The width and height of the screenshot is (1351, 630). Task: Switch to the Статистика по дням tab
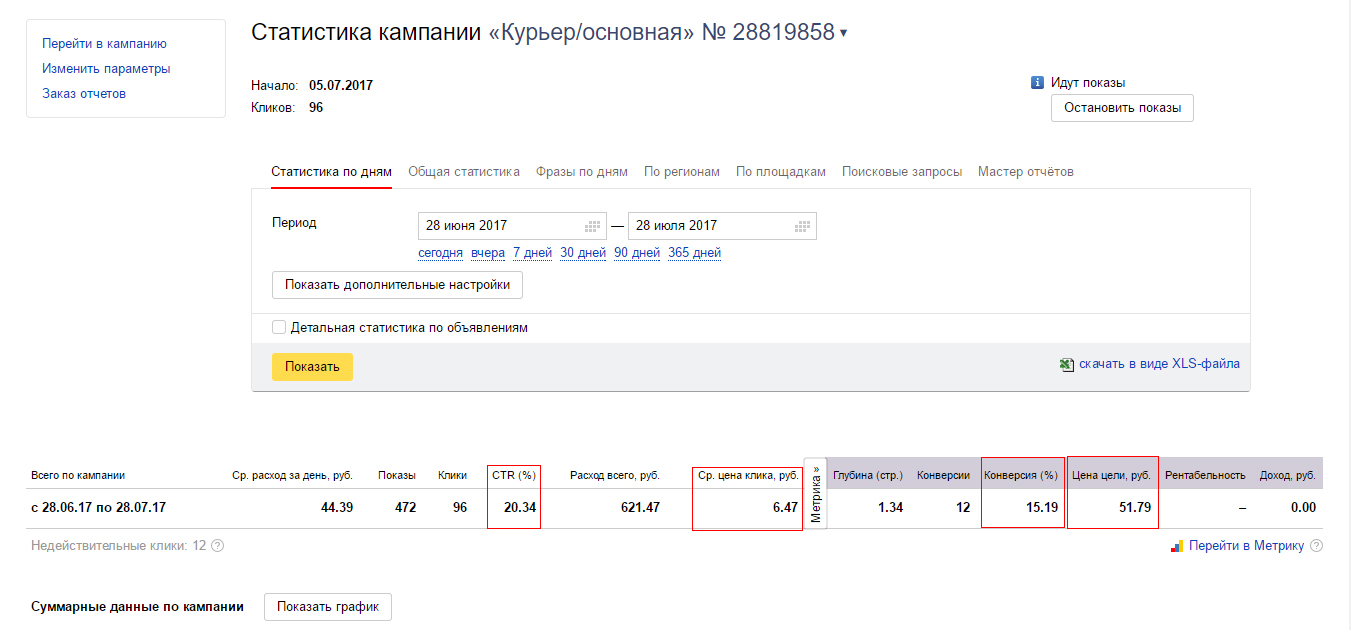click(331, 172)
